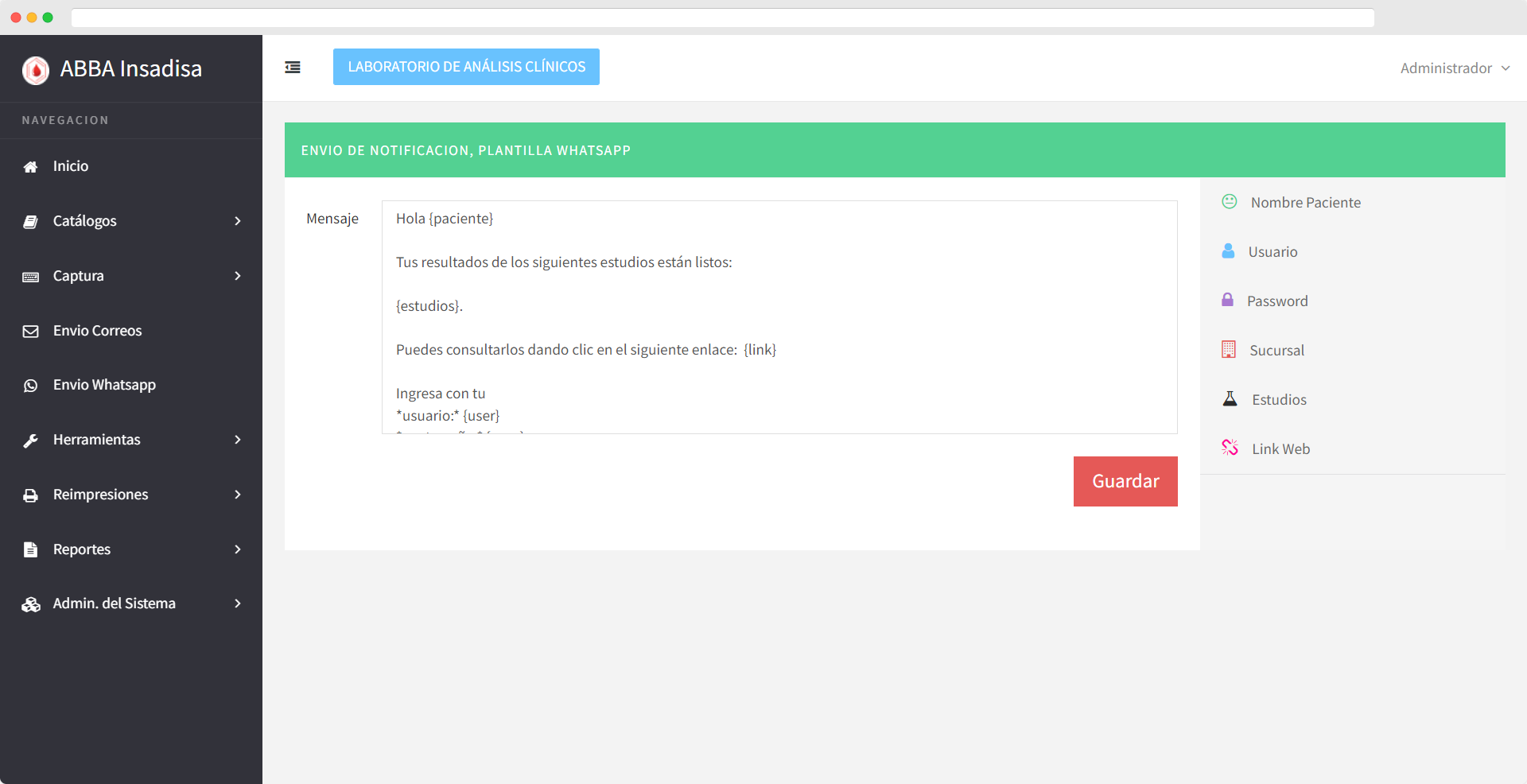Open the Catálogos menu item

[131, 221]
